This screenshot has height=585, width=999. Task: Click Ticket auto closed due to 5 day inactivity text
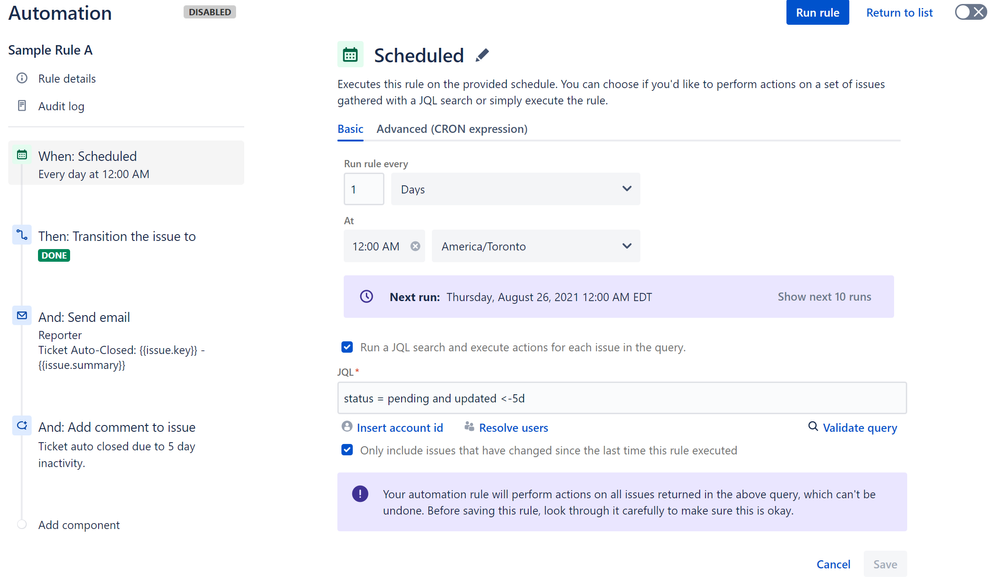pos(117,454)
